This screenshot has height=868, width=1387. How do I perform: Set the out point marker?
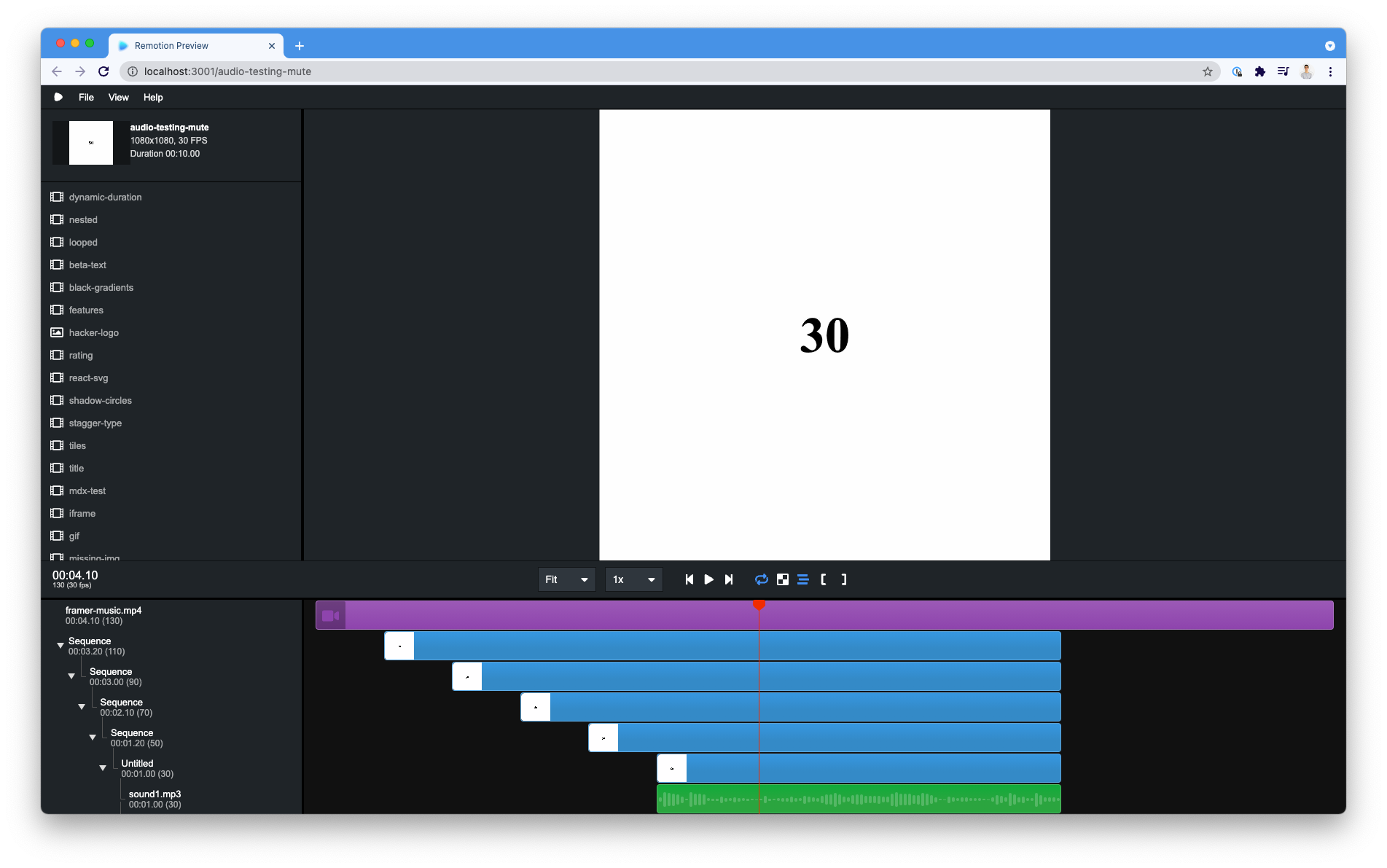pos(843,579)
